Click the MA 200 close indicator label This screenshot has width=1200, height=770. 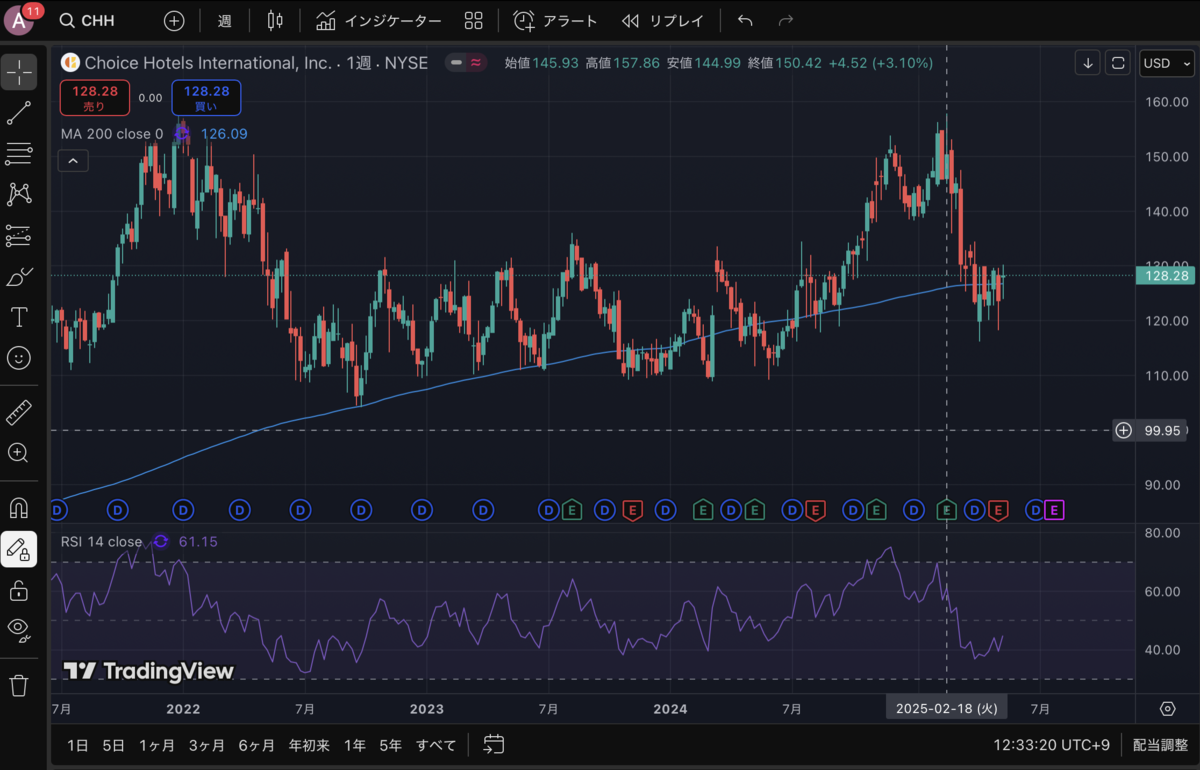point(112,134)
